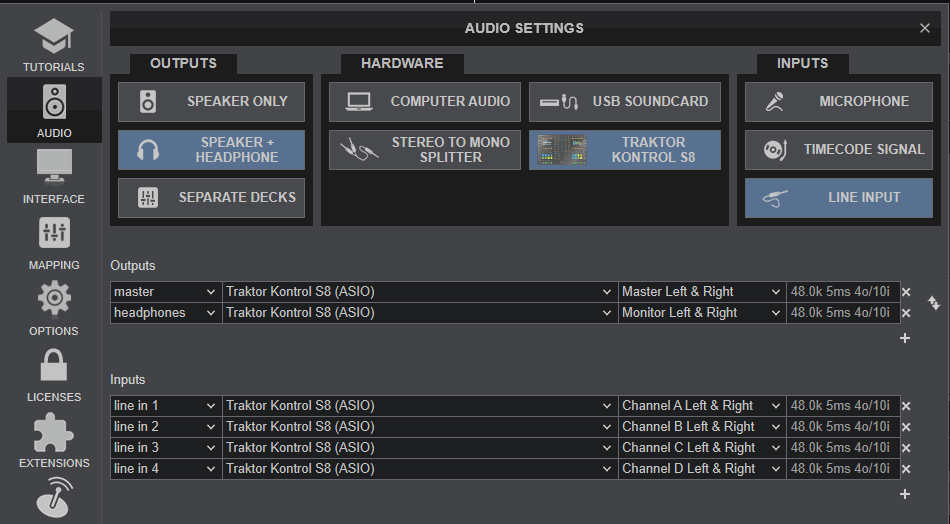The height and width of the screenshot is (524, 950).
Task: Open the Options gear page
Action: coord(54,307)
